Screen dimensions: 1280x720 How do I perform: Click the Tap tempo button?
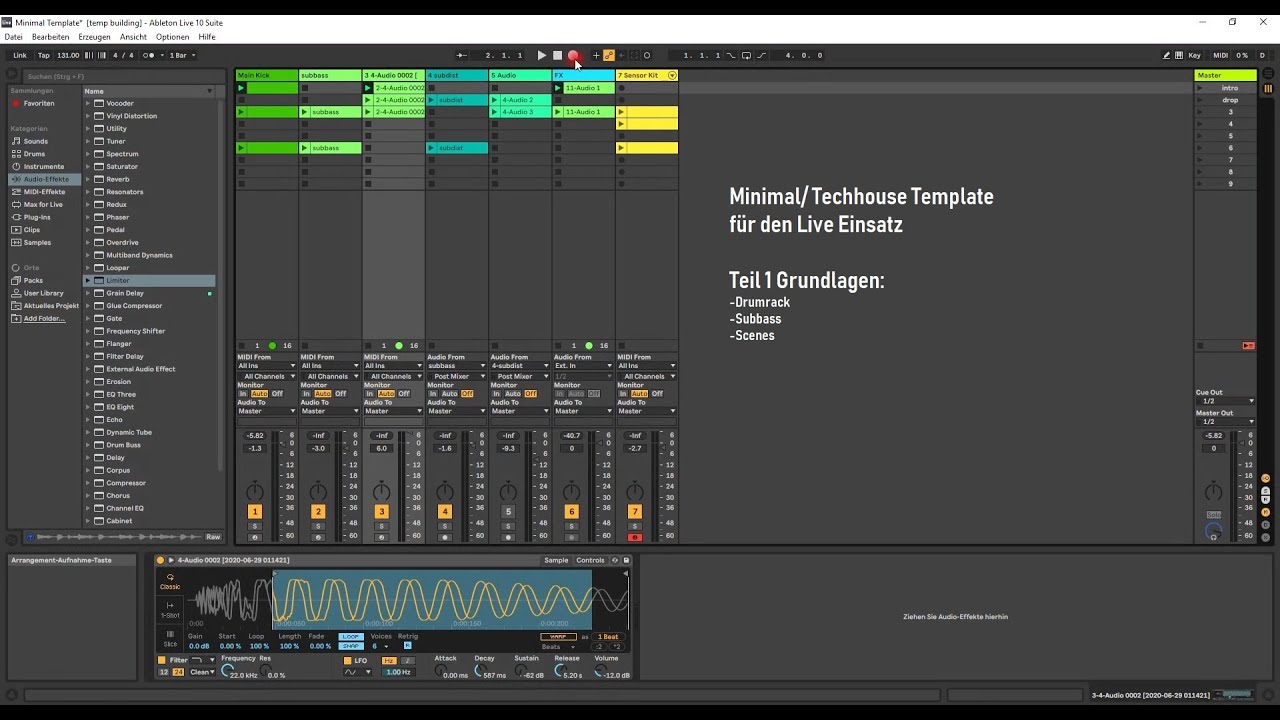point(43,56)
